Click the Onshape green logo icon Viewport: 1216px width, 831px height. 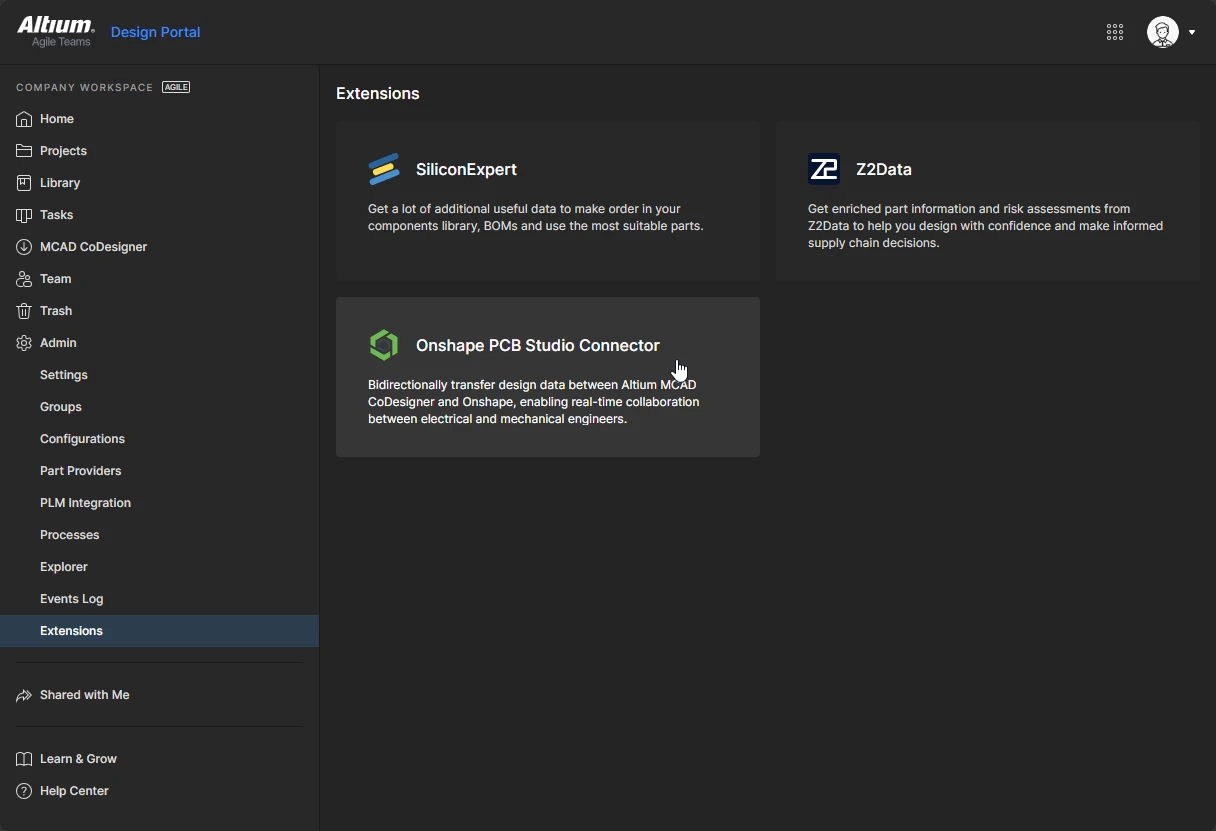(x=384, y=345)
